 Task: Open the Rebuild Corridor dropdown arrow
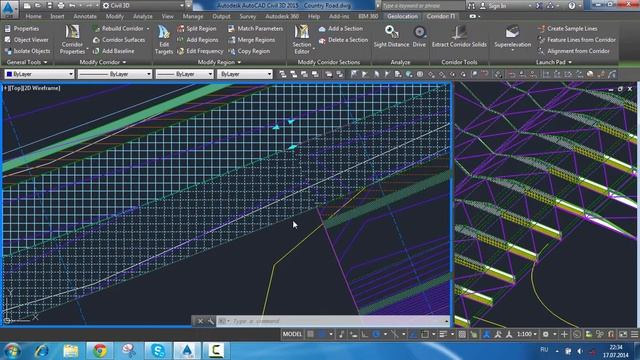(x=148, y=29)
